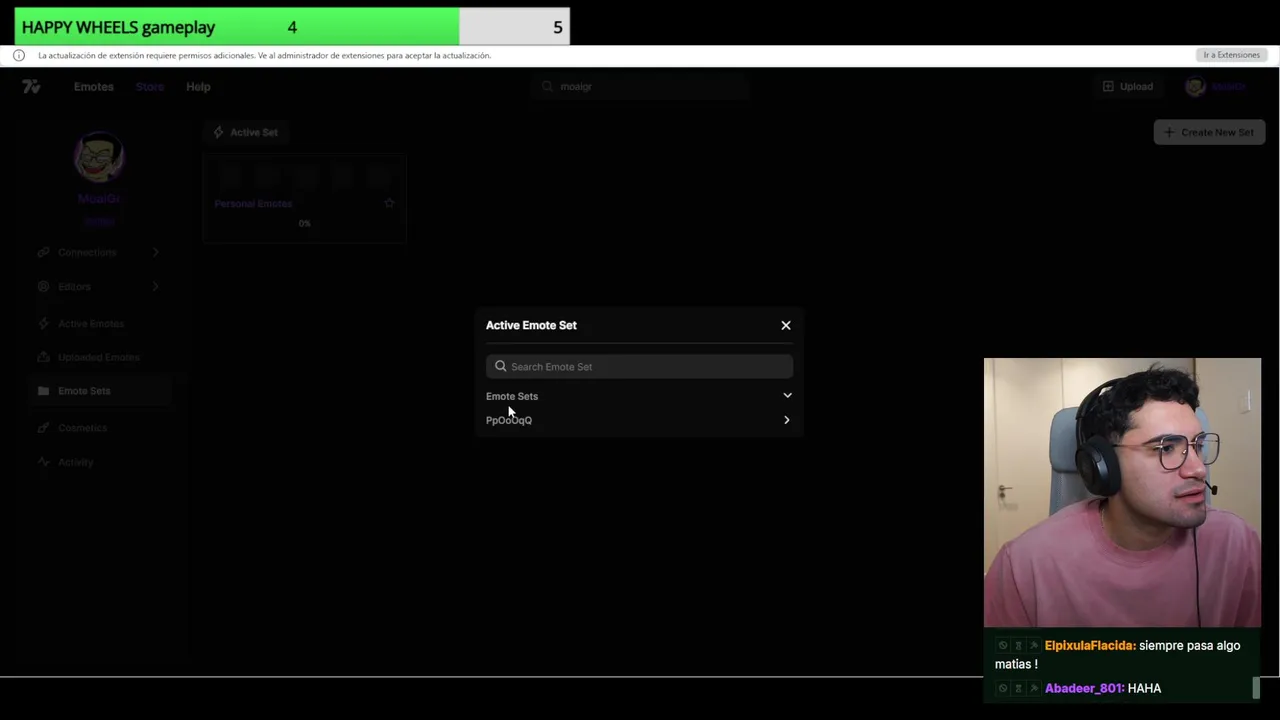Click the hourglass timeout icon beside ElpixulaFlacida
This screenshot has width=1280, height=720.
tap(1018, 646)
